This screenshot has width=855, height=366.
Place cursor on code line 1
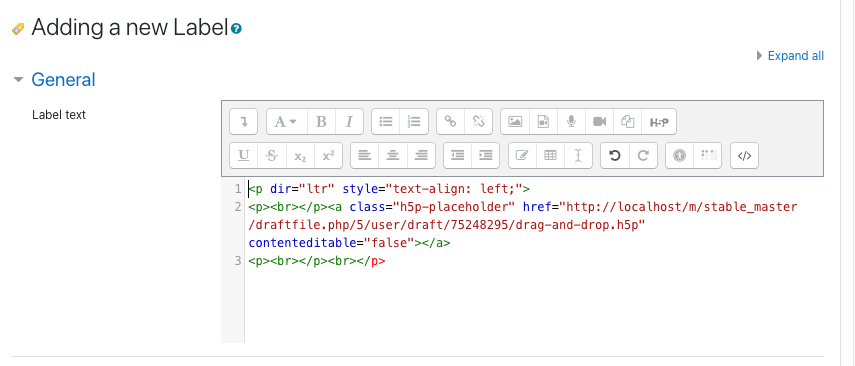[389, 189]
